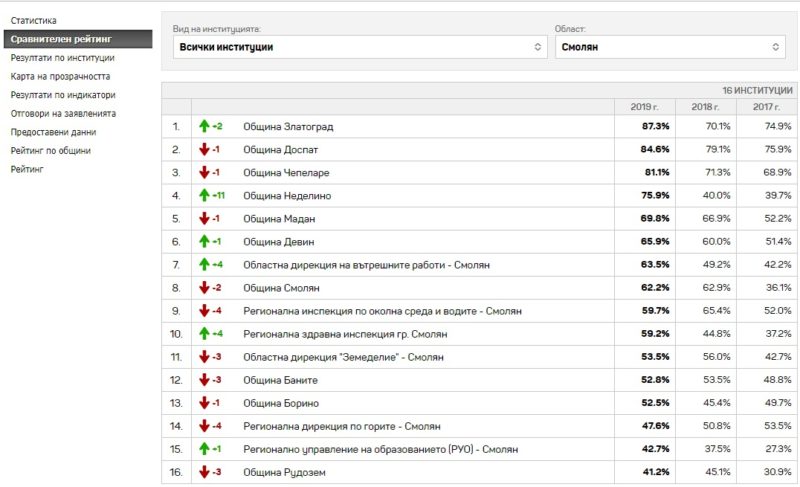Click the 2019 г. column header
This screenshot has height=487, width=800.
644,107
